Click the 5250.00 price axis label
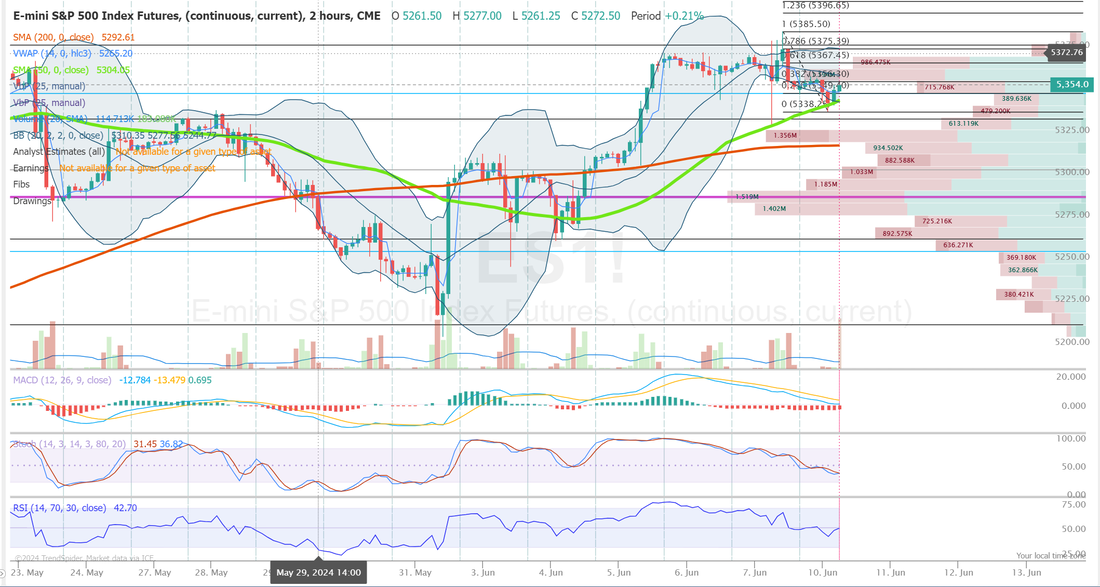Image resolution: width=1100 pixels, height=587 pixels. [1074, 257]
